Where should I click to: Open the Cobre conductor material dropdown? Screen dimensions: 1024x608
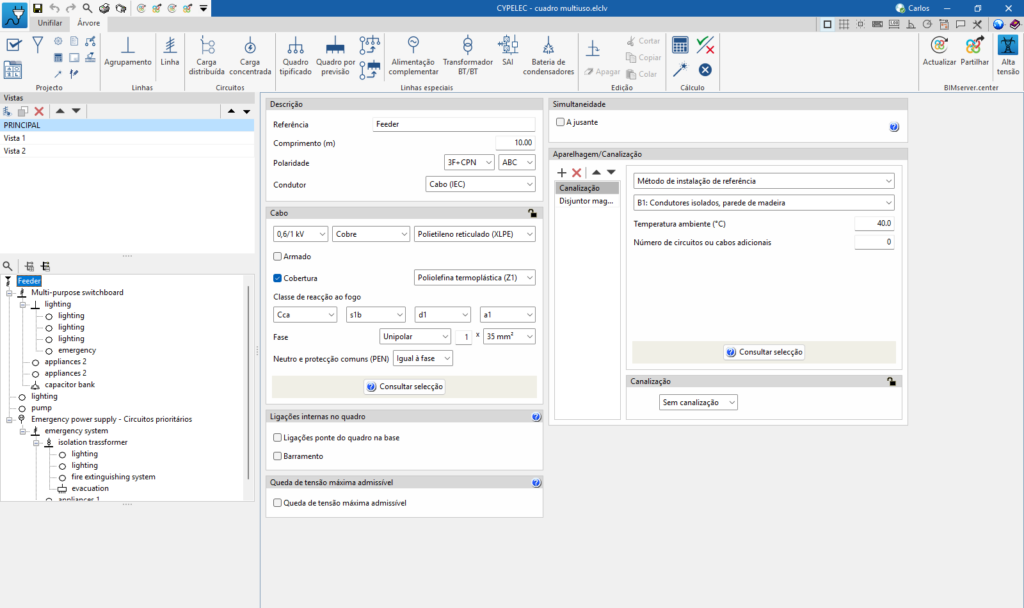click(369, 234)
